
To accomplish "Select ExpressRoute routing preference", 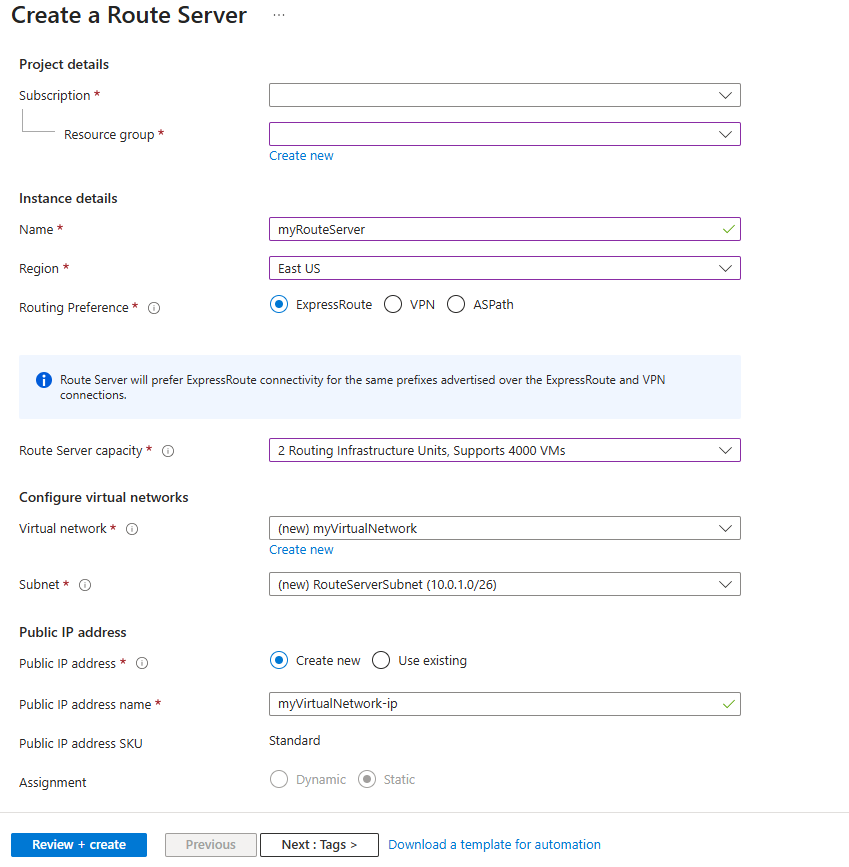I will click(279, 305).
